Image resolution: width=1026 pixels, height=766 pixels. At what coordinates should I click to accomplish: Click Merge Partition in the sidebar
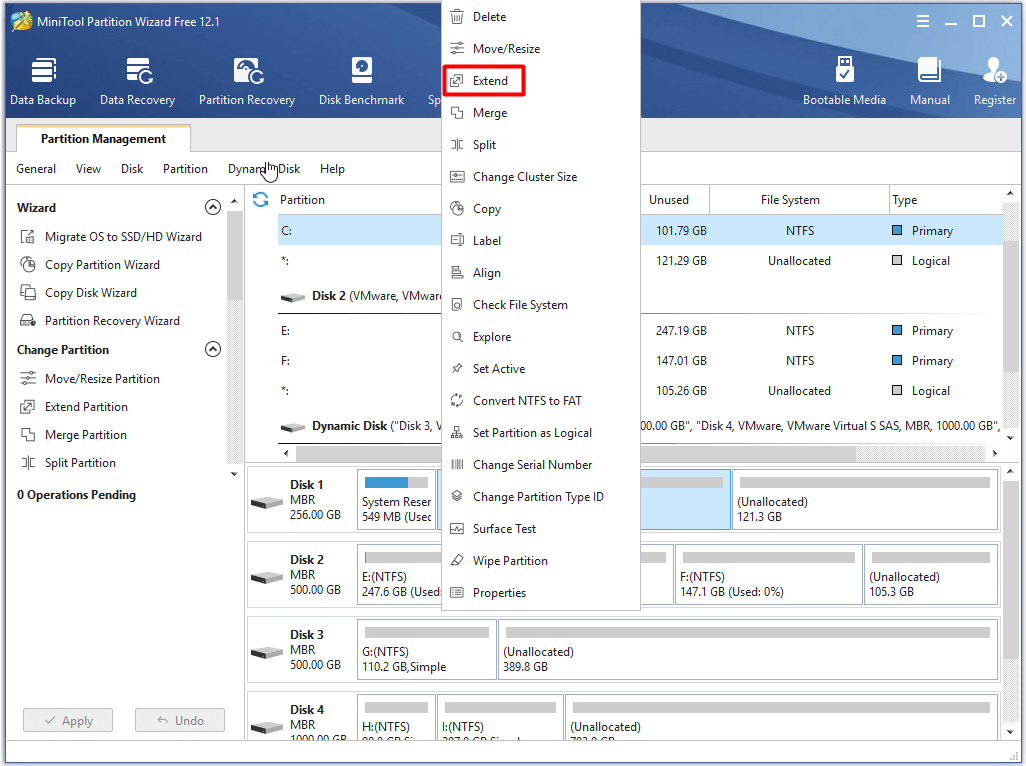(x=73, y=435)
